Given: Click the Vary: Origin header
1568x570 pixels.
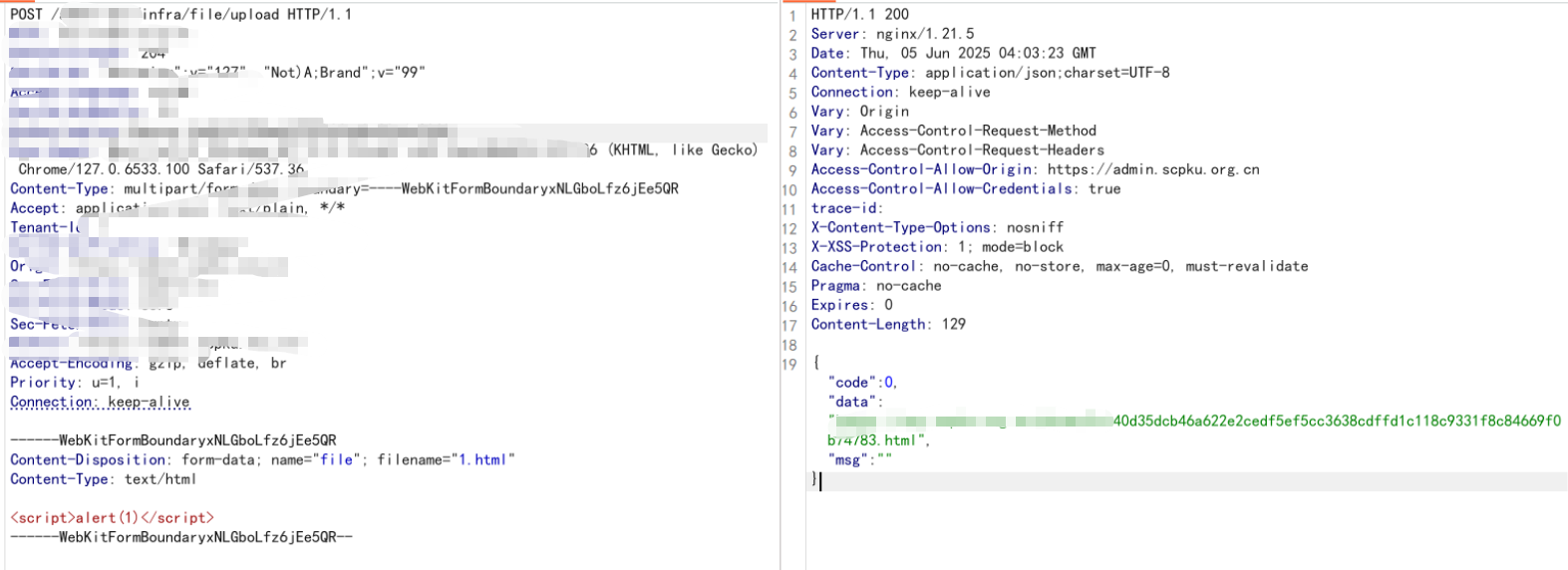Looking at the screenshot, I should [859, 112].
